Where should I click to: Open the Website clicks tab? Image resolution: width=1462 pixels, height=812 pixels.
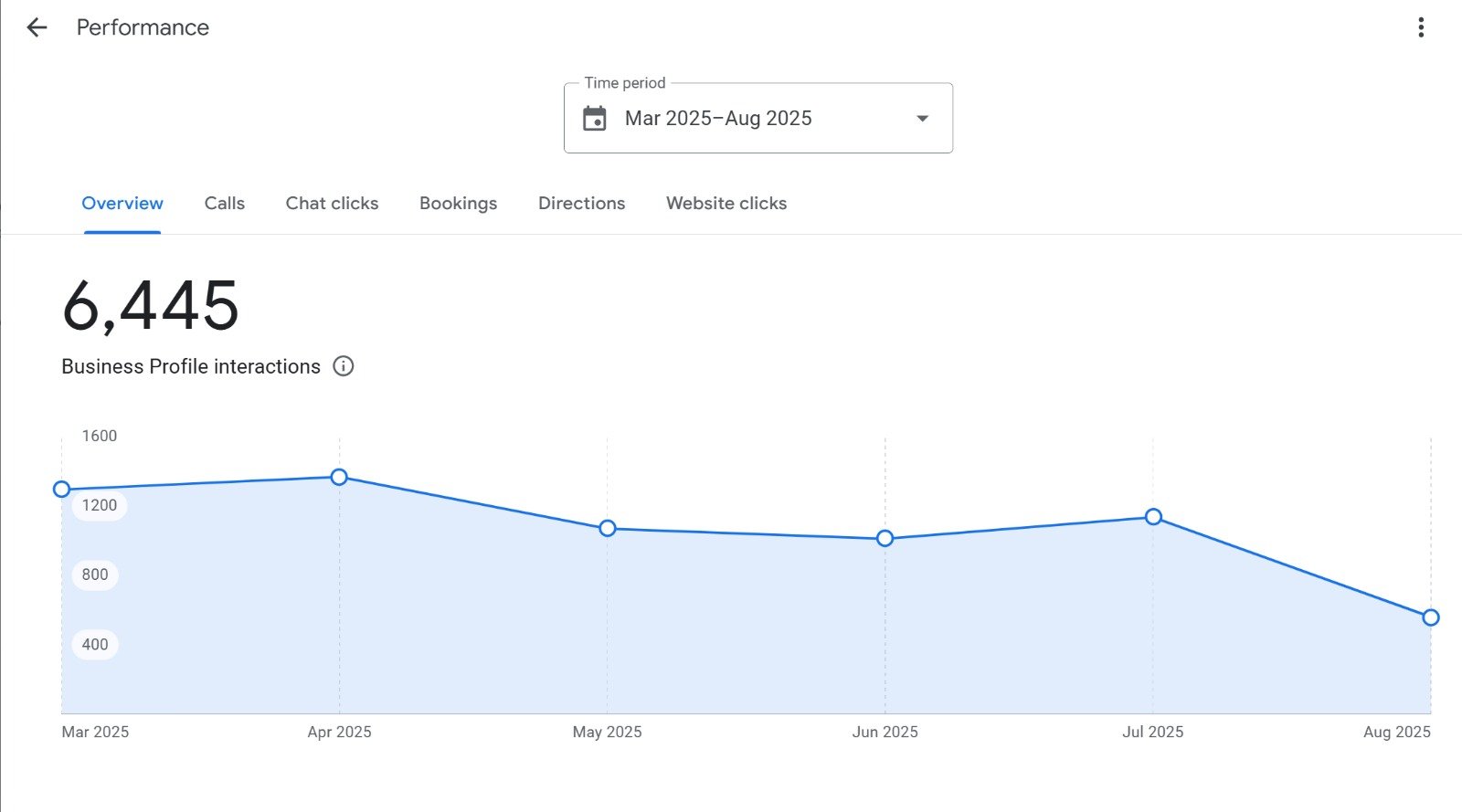[726, 204]
